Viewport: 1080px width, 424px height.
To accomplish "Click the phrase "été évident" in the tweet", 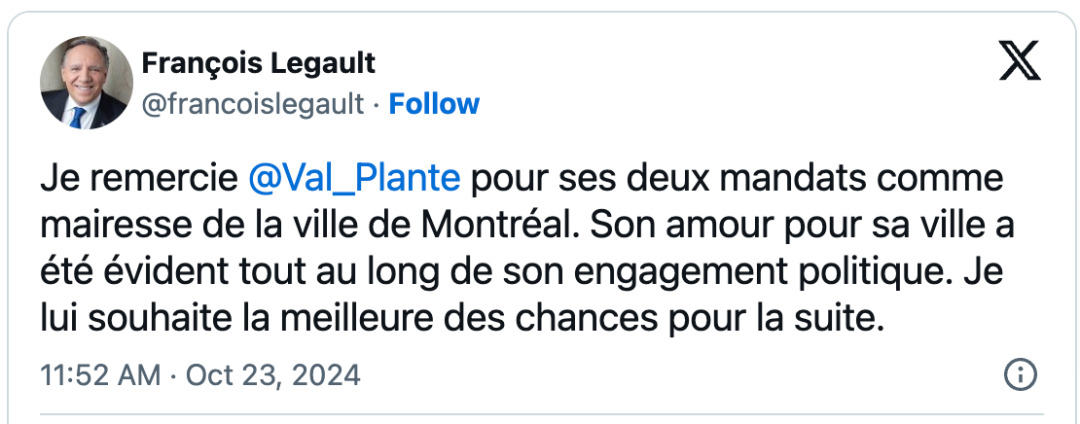I will 124,272.
